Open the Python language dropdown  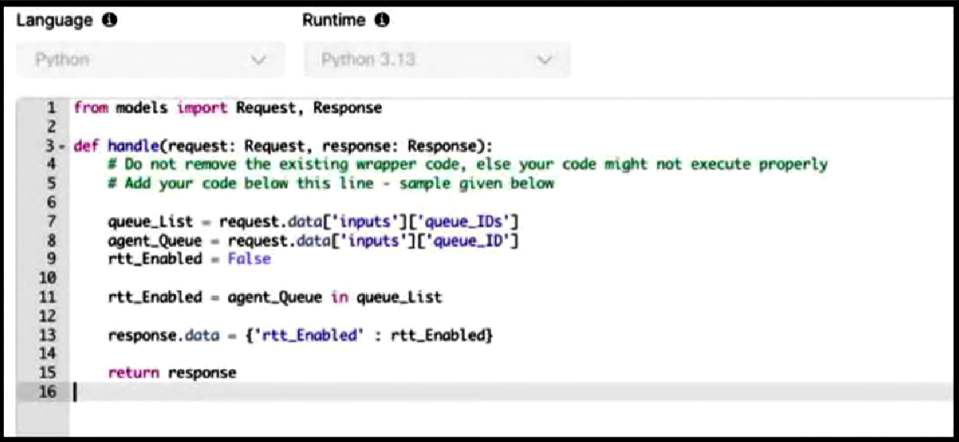pos(150,60)
